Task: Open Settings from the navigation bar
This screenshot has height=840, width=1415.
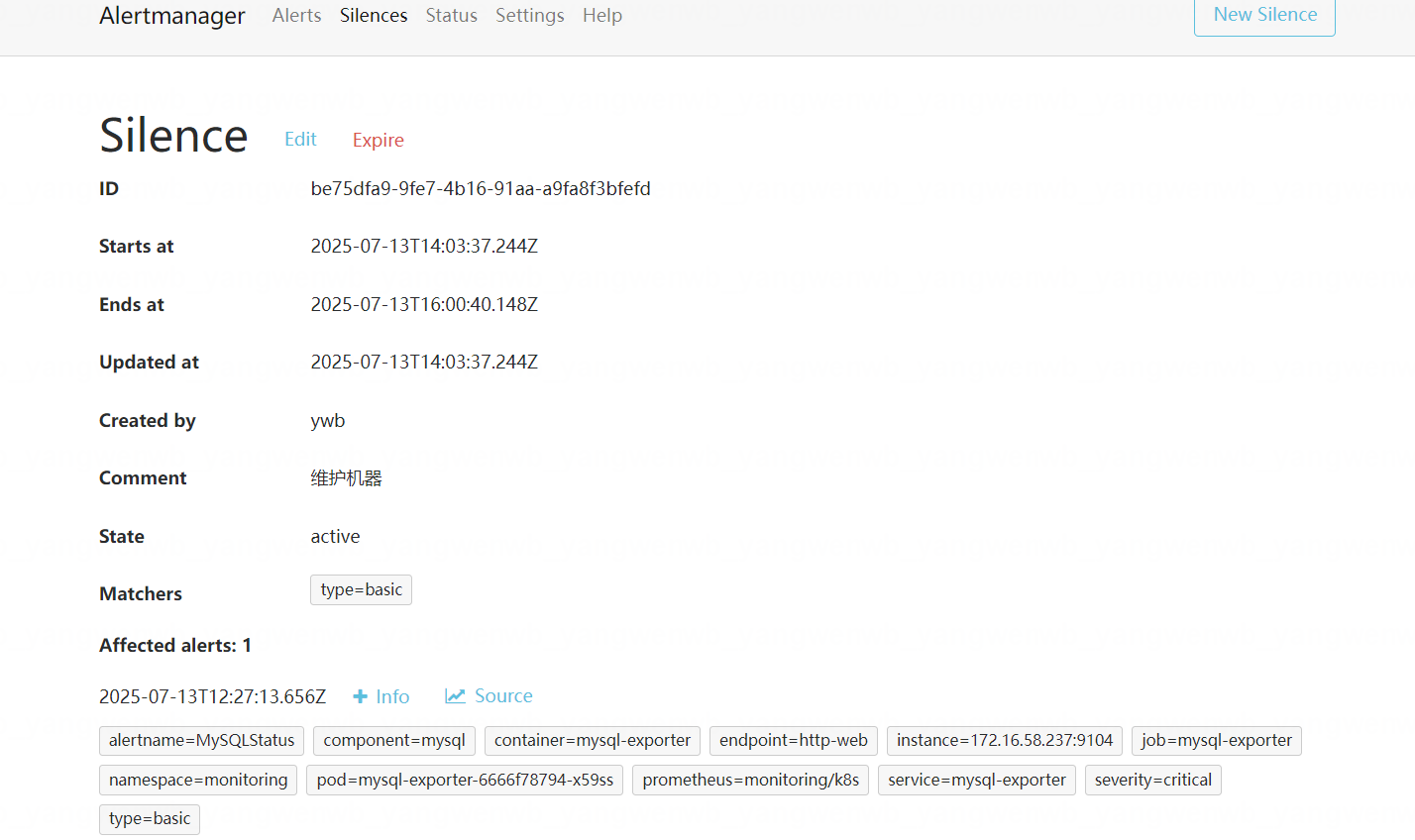Action: [x=529, y=16]
